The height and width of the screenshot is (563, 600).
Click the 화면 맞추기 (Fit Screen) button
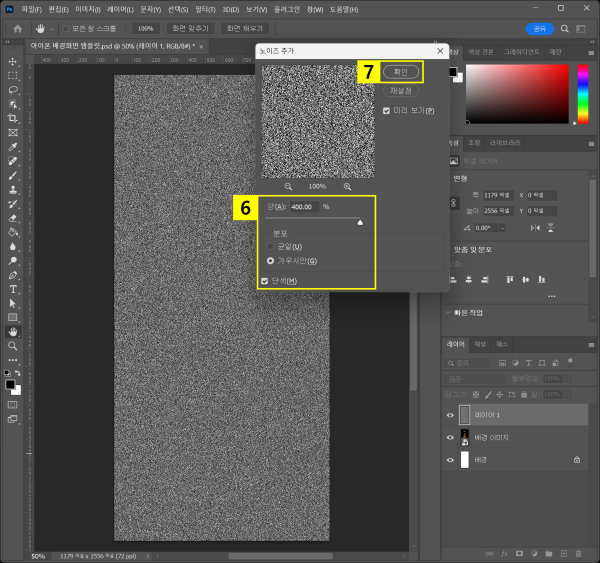click(190, 29)
